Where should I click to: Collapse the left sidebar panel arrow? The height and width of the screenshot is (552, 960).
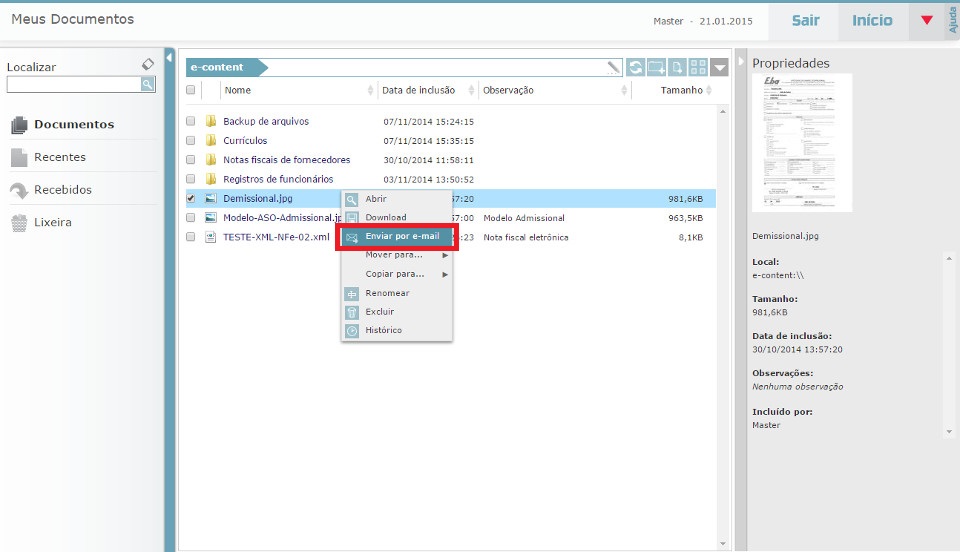click(169, 58)
